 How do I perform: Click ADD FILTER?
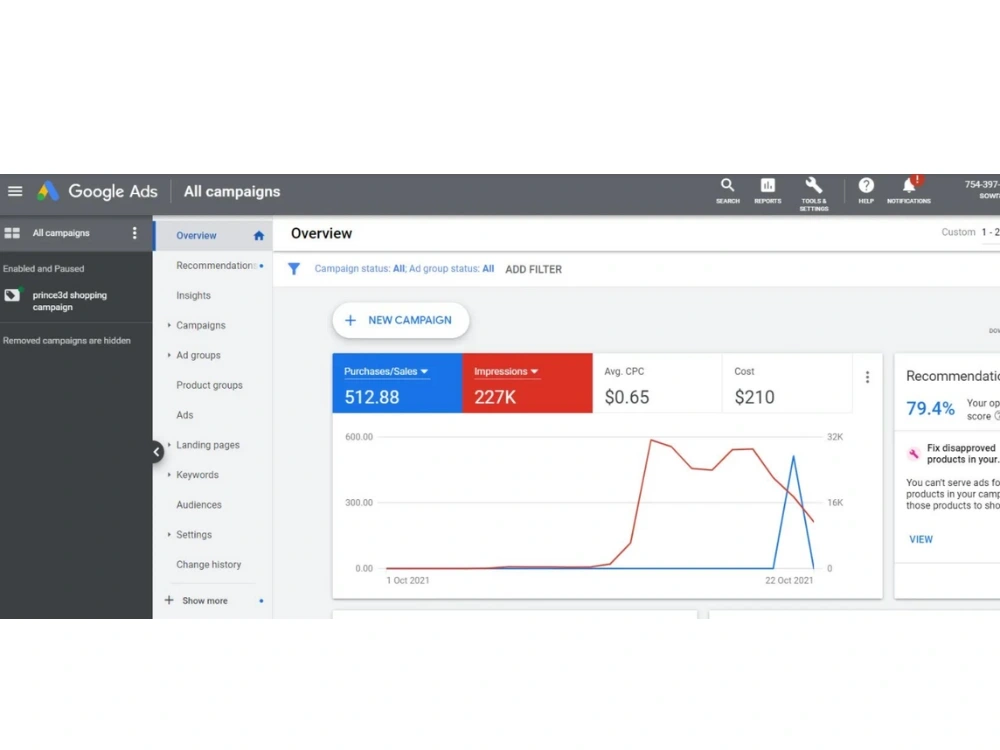tap(533, 269)
